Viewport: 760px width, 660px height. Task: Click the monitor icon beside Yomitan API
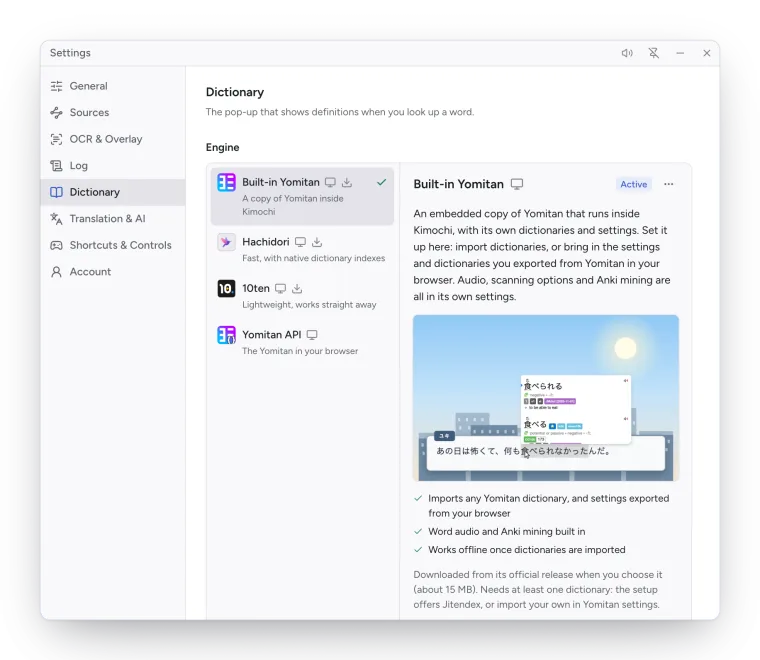pyautogui.click(x=312, y=335)
